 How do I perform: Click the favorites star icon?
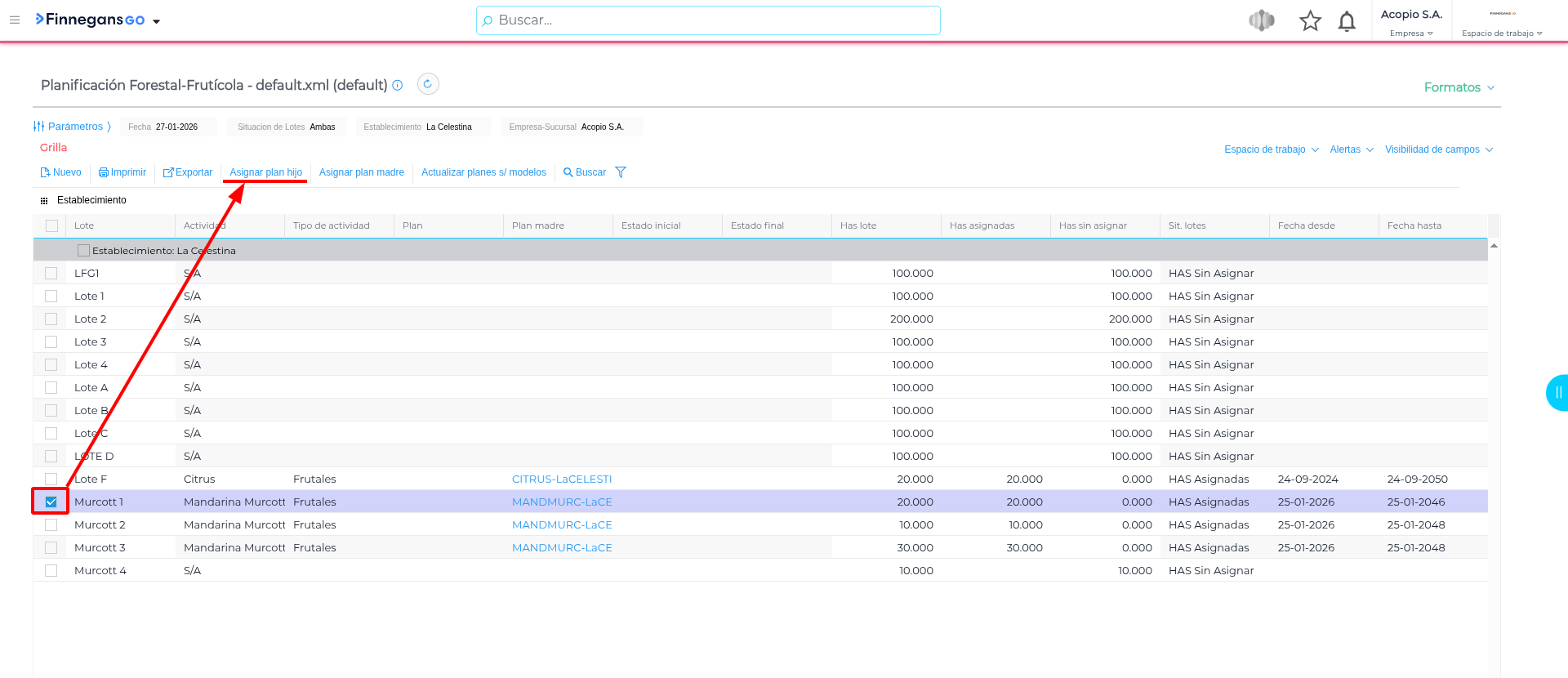point(1310,20)
